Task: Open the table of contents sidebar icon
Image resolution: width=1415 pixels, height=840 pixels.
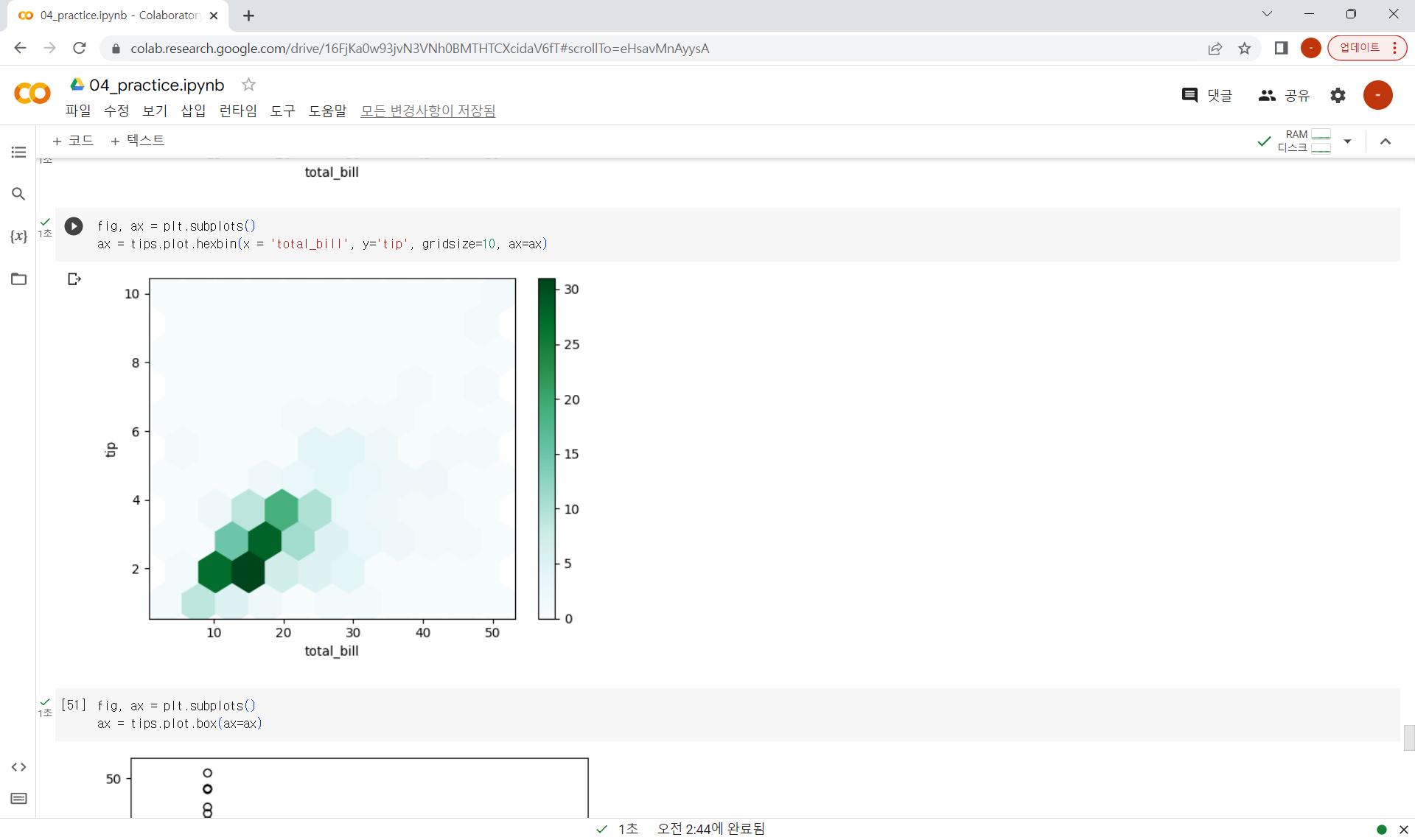Action: (x=18, y=153)
